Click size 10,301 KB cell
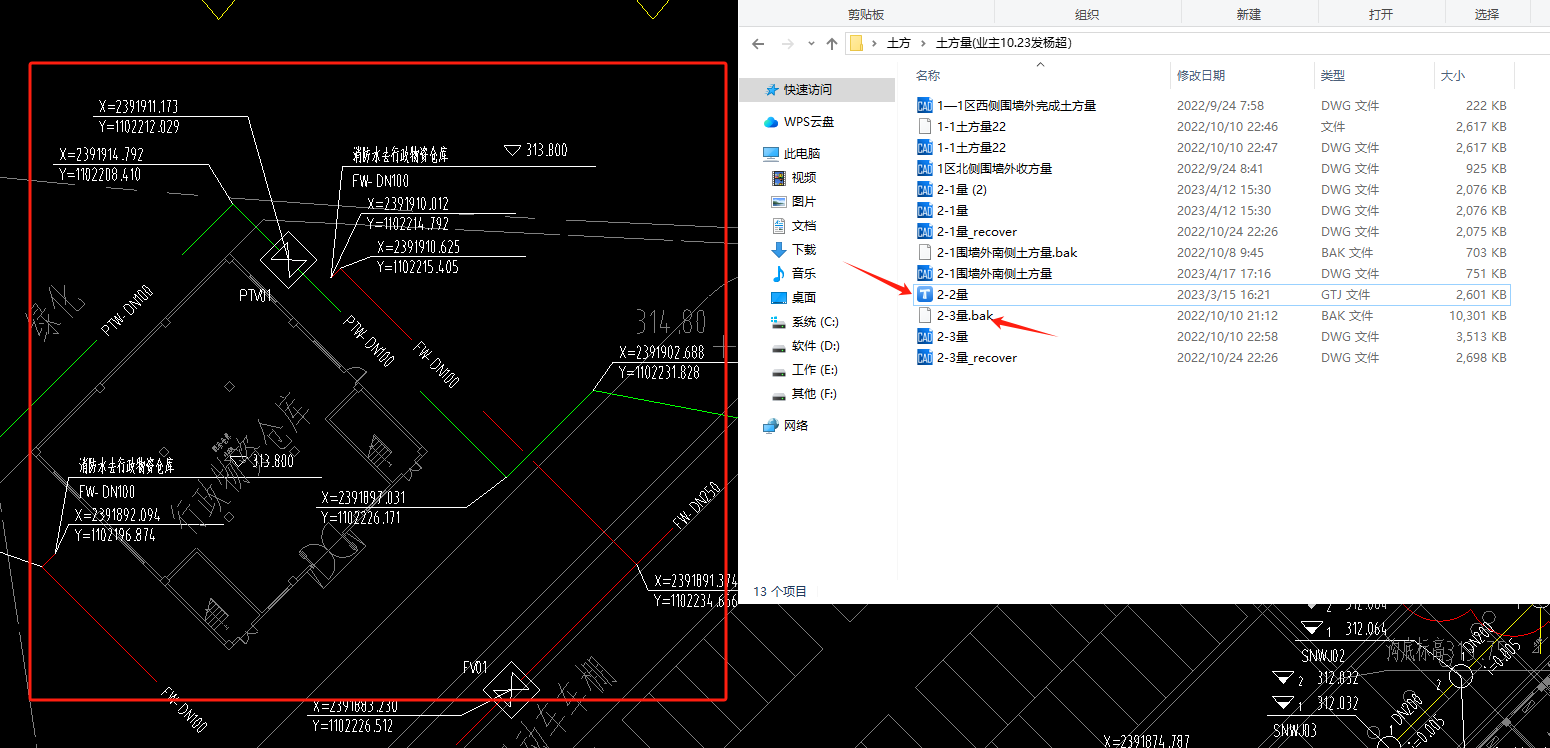1550x748 pixels. pos(1478,315)
